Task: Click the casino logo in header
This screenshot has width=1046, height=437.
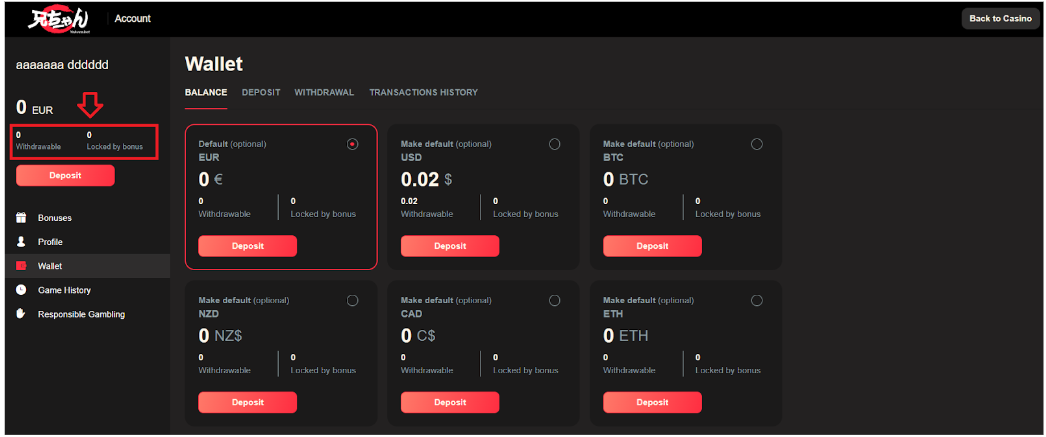Action: click(x=58, y=18)
